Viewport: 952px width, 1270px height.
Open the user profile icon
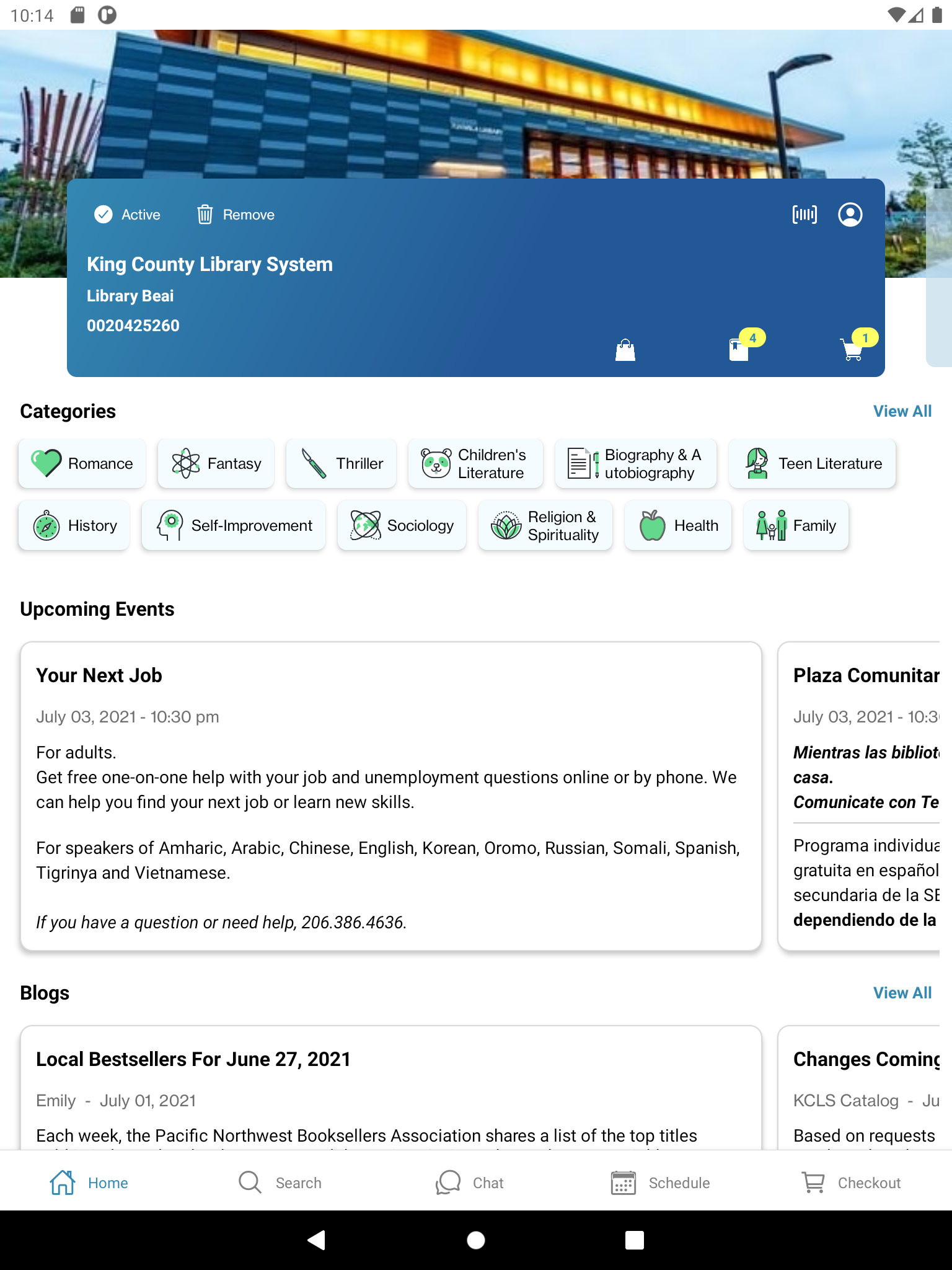(850, 215)
